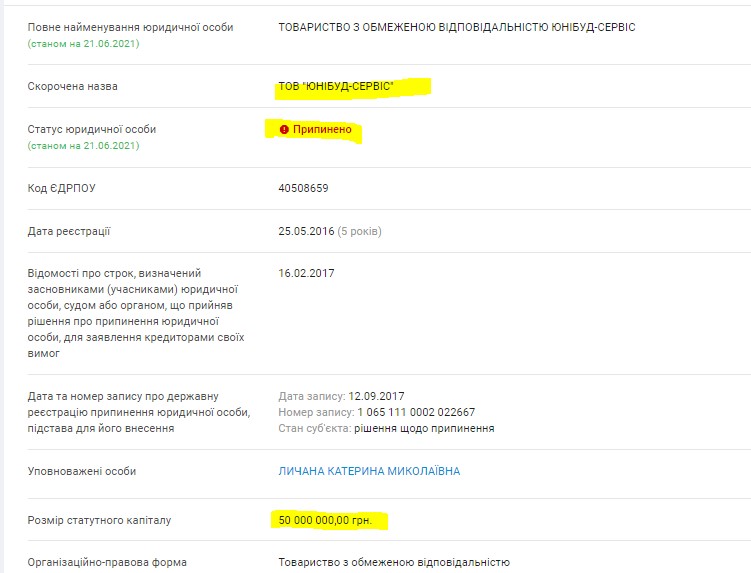Screen dimensions: 751x573
Task: Select the ЄДРПОУ code 40508659
Action: coord(303,188)
